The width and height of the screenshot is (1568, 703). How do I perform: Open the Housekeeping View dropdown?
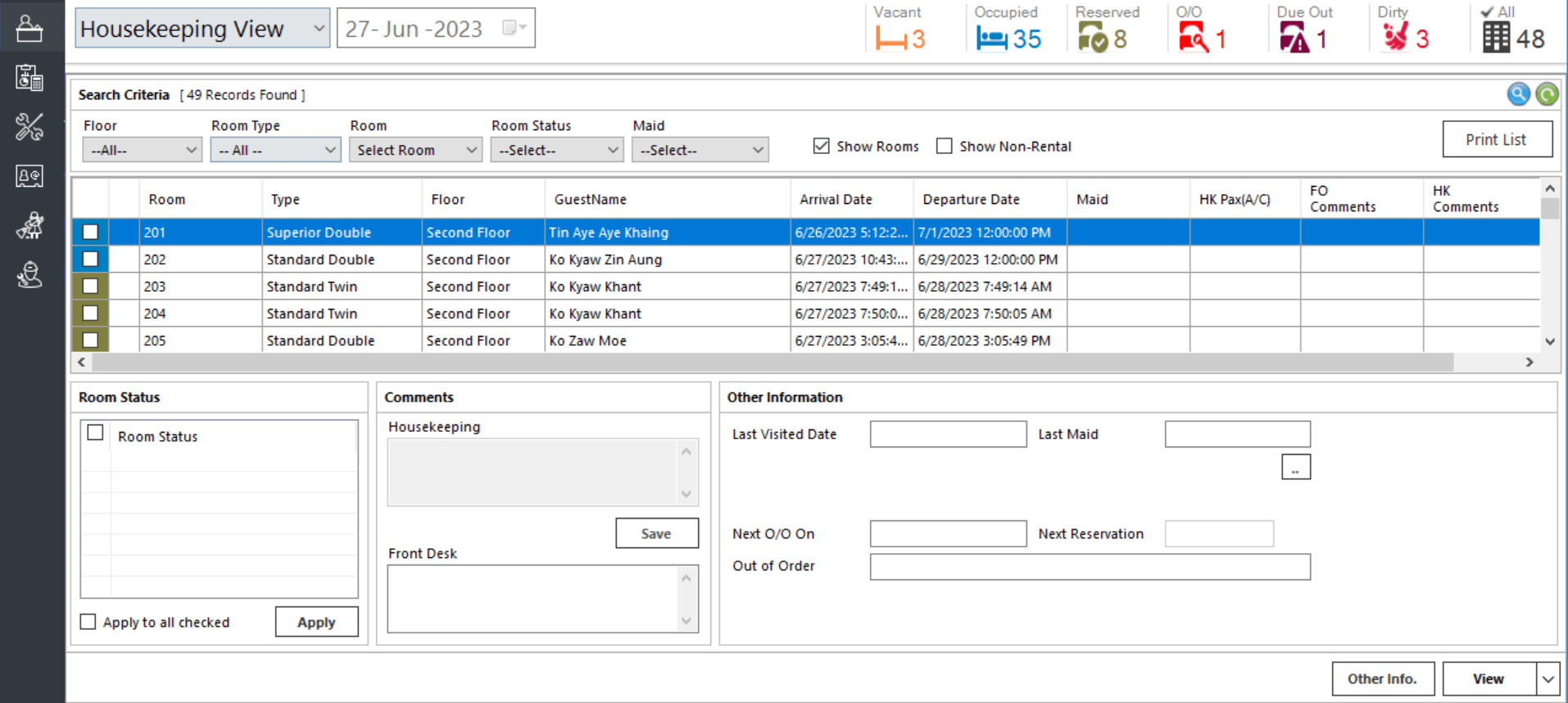202,29
